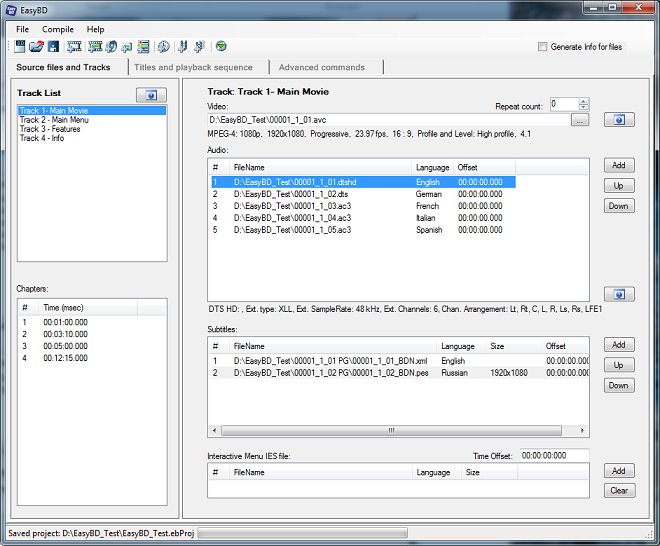Click the green filmstrip add-video toolbar icon
Image resolution: width=660 pixels, height=546 pixels.
click(95, 46)
